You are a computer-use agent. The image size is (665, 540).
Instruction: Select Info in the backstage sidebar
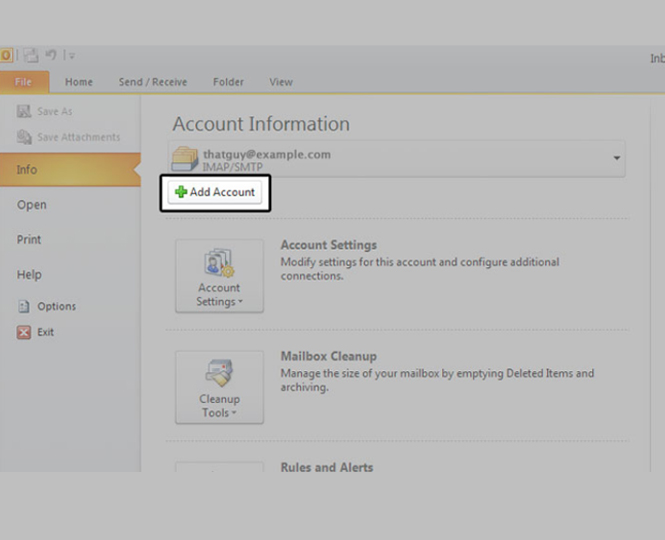pyautogui.click(x=27, y=170)
